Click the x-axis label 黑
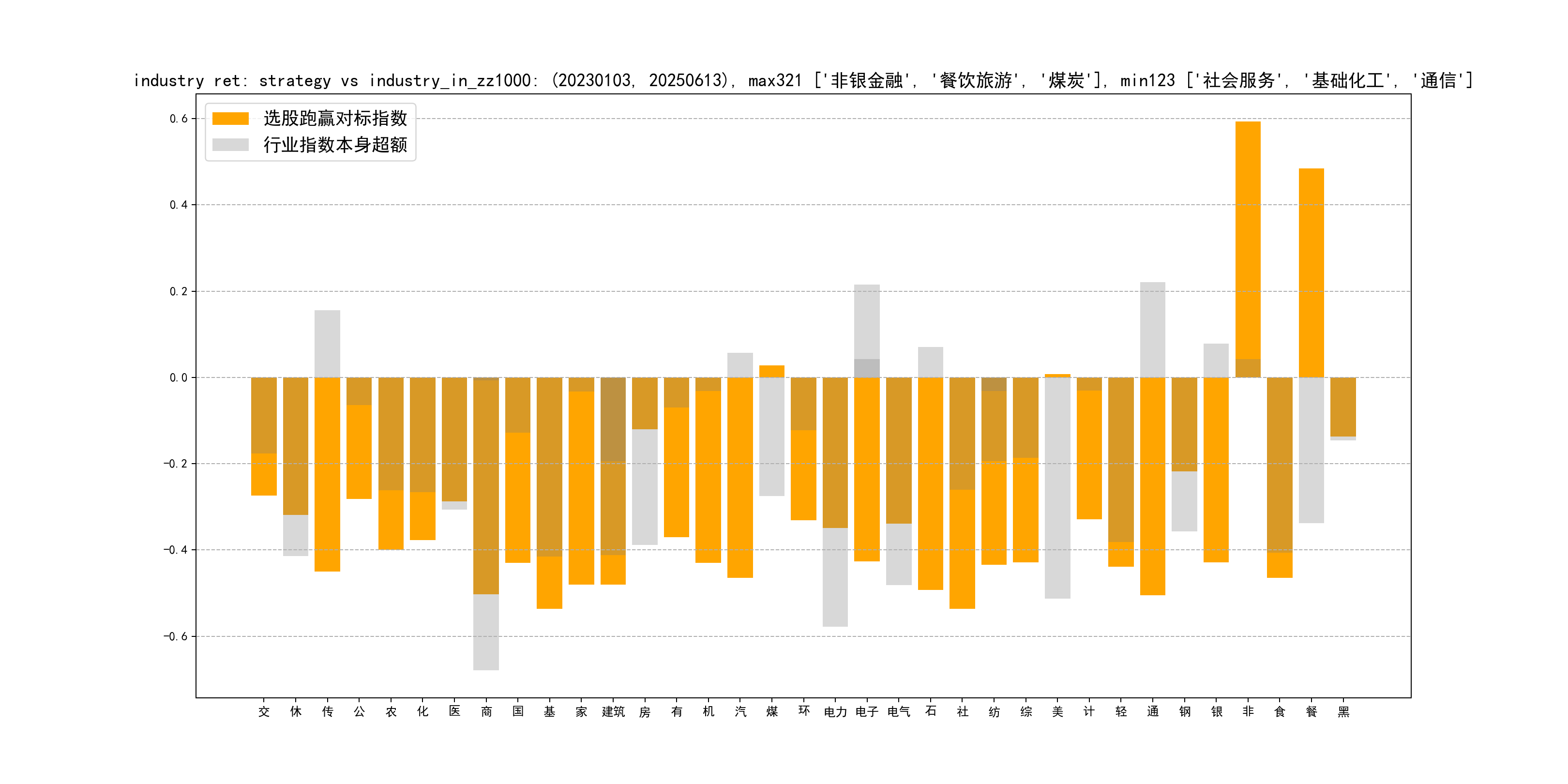 tap(1343, 711)
